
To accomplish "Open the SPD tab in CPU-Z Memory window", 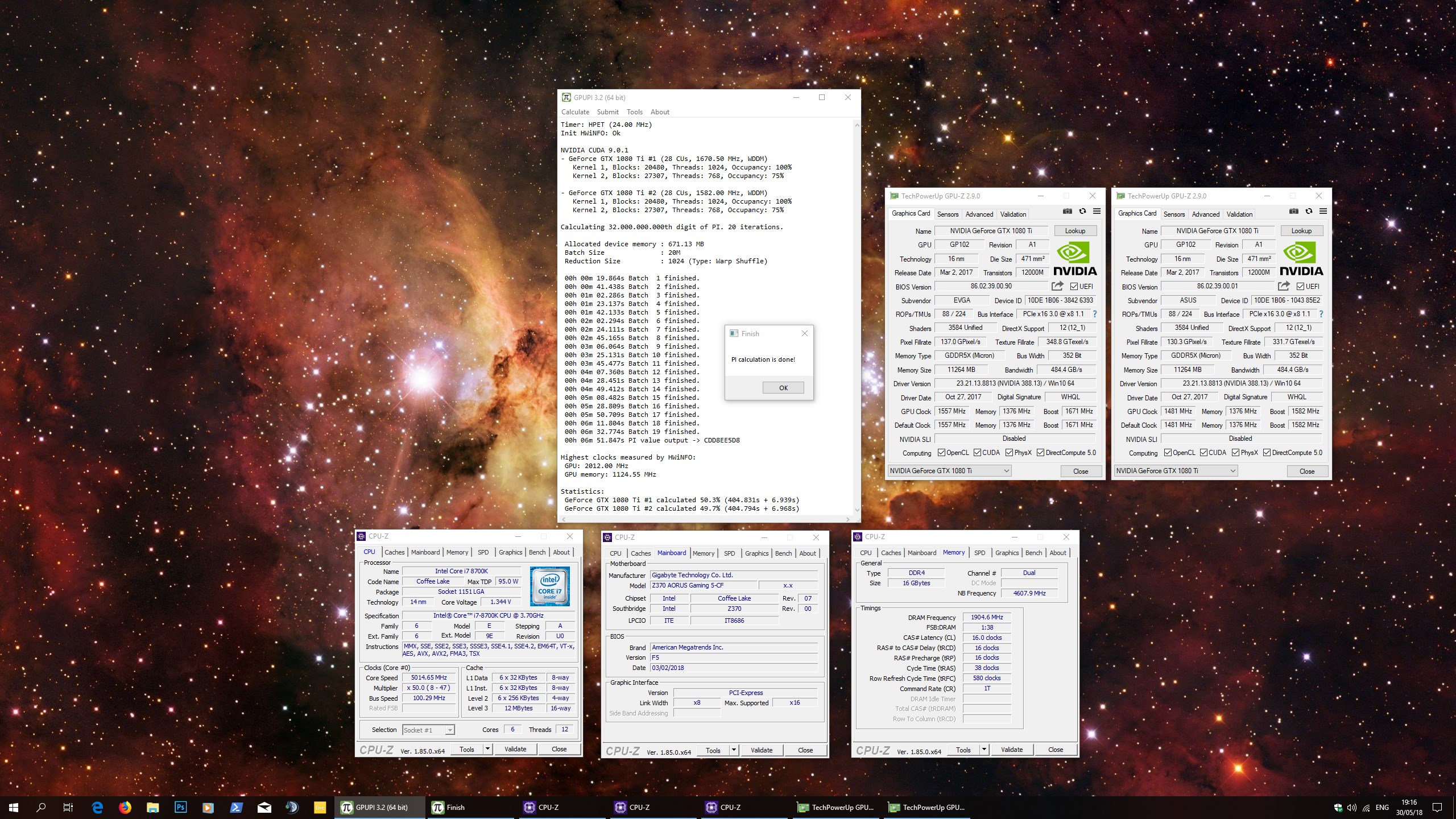I will tap(979, 553).
